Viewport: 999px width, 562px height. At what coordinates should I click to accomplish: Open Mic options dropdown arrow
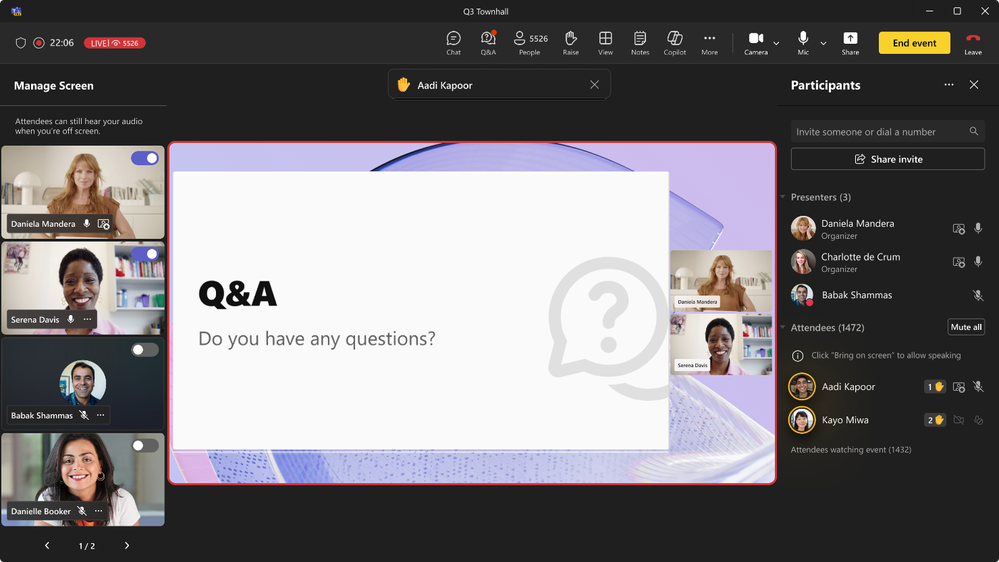tap(823, 43)
